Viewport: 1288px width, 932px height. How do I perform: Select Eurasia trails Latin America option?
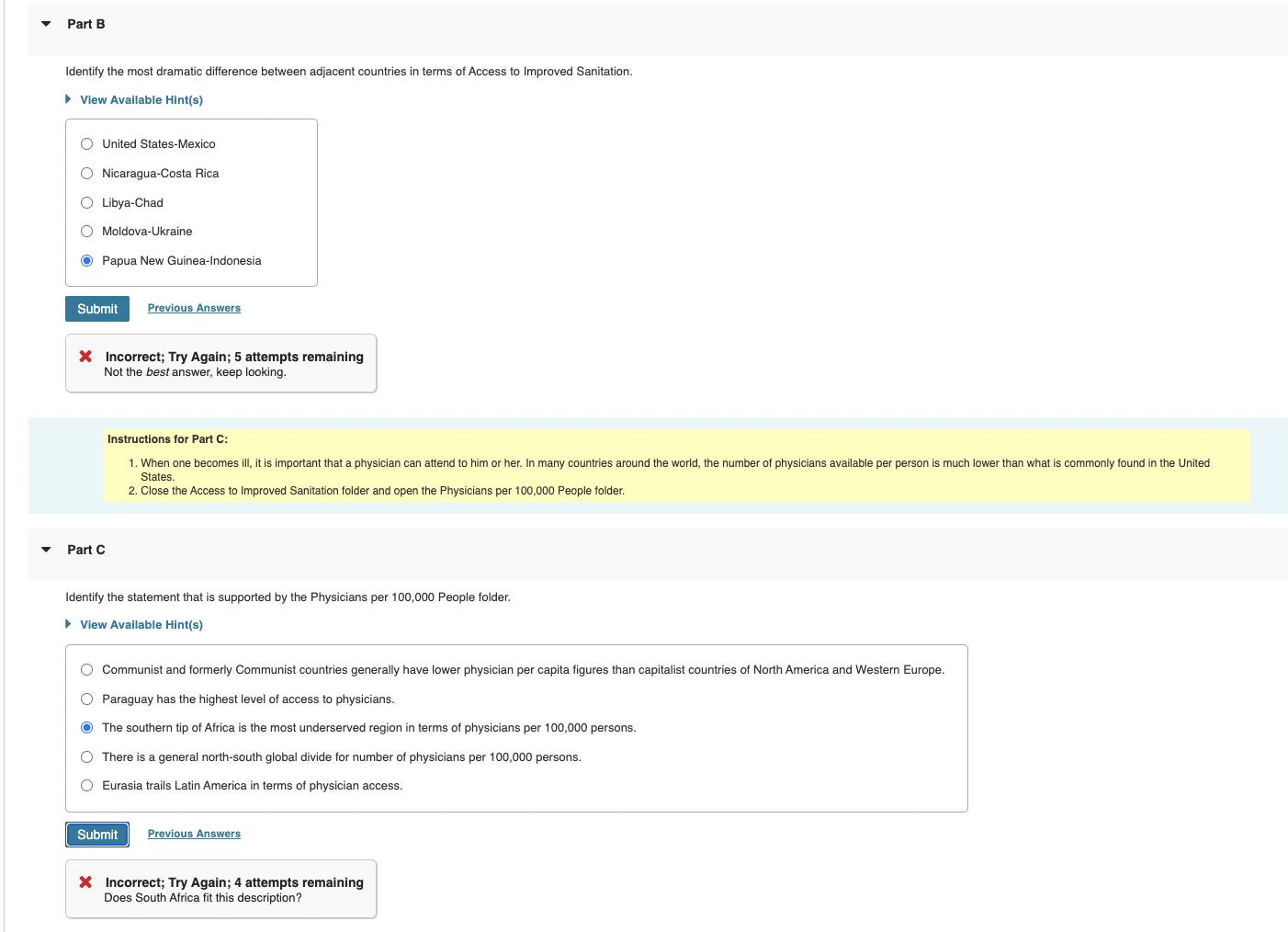(86, 786)
